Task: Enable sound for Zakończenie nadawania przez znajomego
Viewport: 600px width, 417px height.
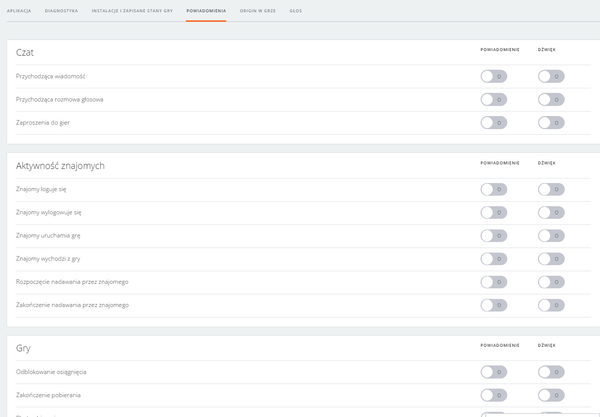Action: tap(550, 305)
